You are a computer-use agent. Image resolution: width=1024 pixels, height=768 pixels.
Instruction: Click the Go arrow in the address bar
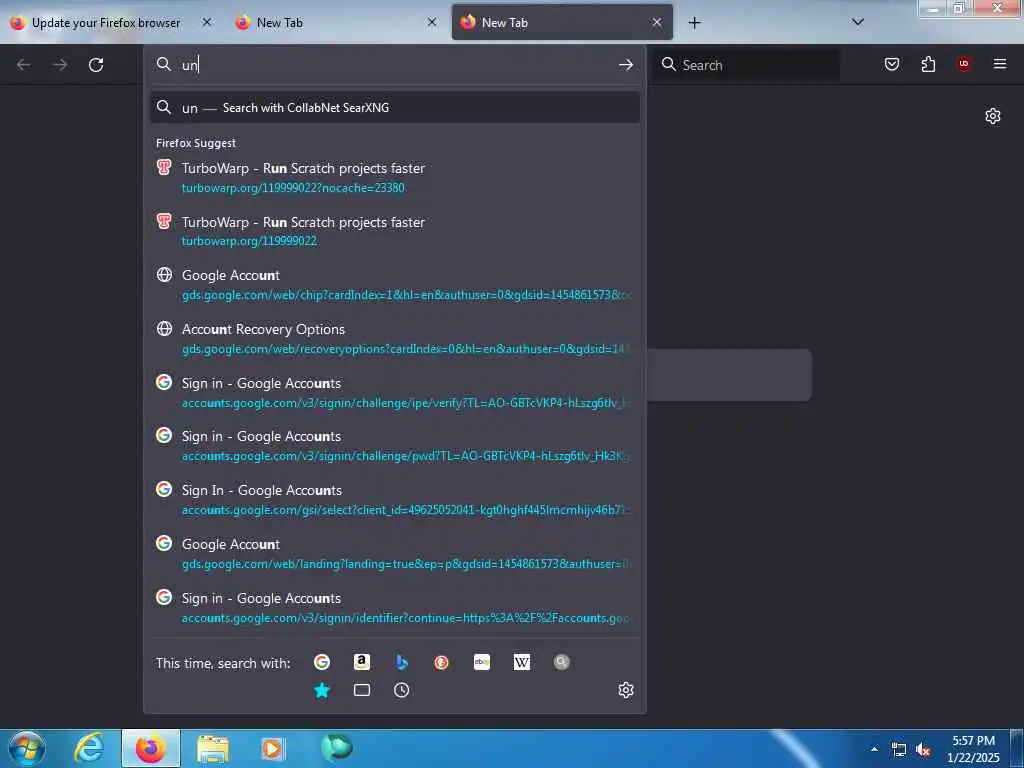626,65
